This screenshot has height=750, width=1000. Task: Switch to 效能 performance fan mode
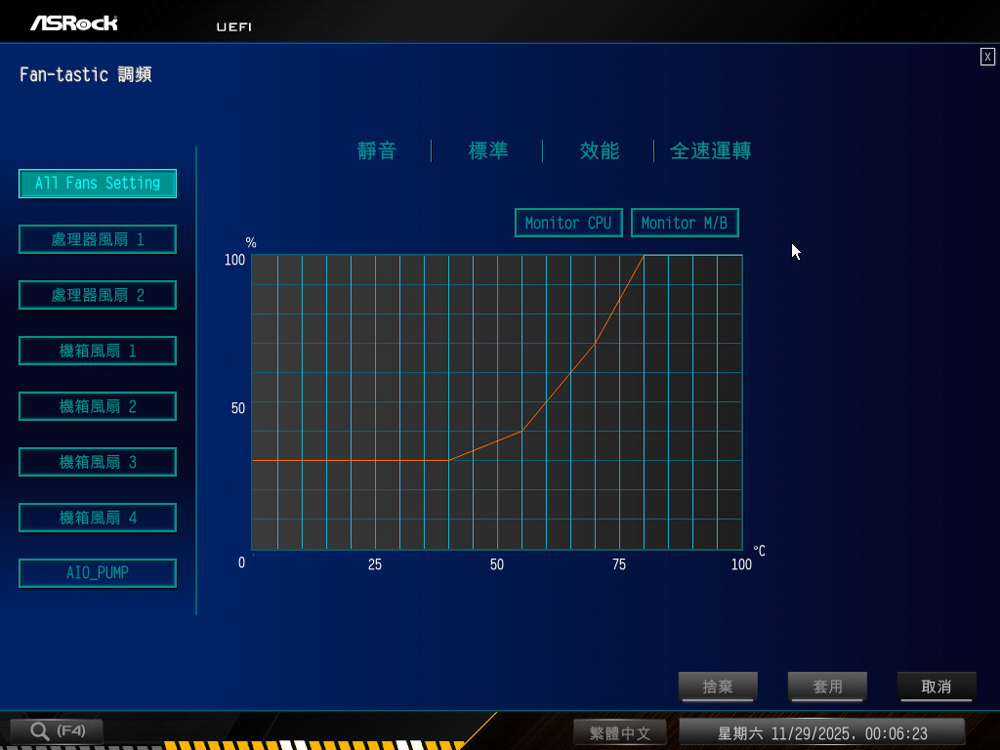[x=599, y=151]
